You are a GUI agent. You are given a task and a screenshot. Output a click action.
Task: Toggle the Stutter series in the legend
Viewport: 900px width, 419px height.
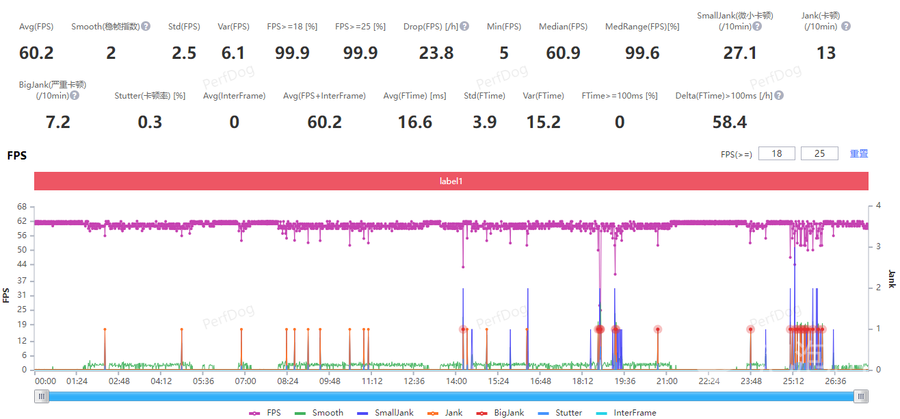click(560, 413)
